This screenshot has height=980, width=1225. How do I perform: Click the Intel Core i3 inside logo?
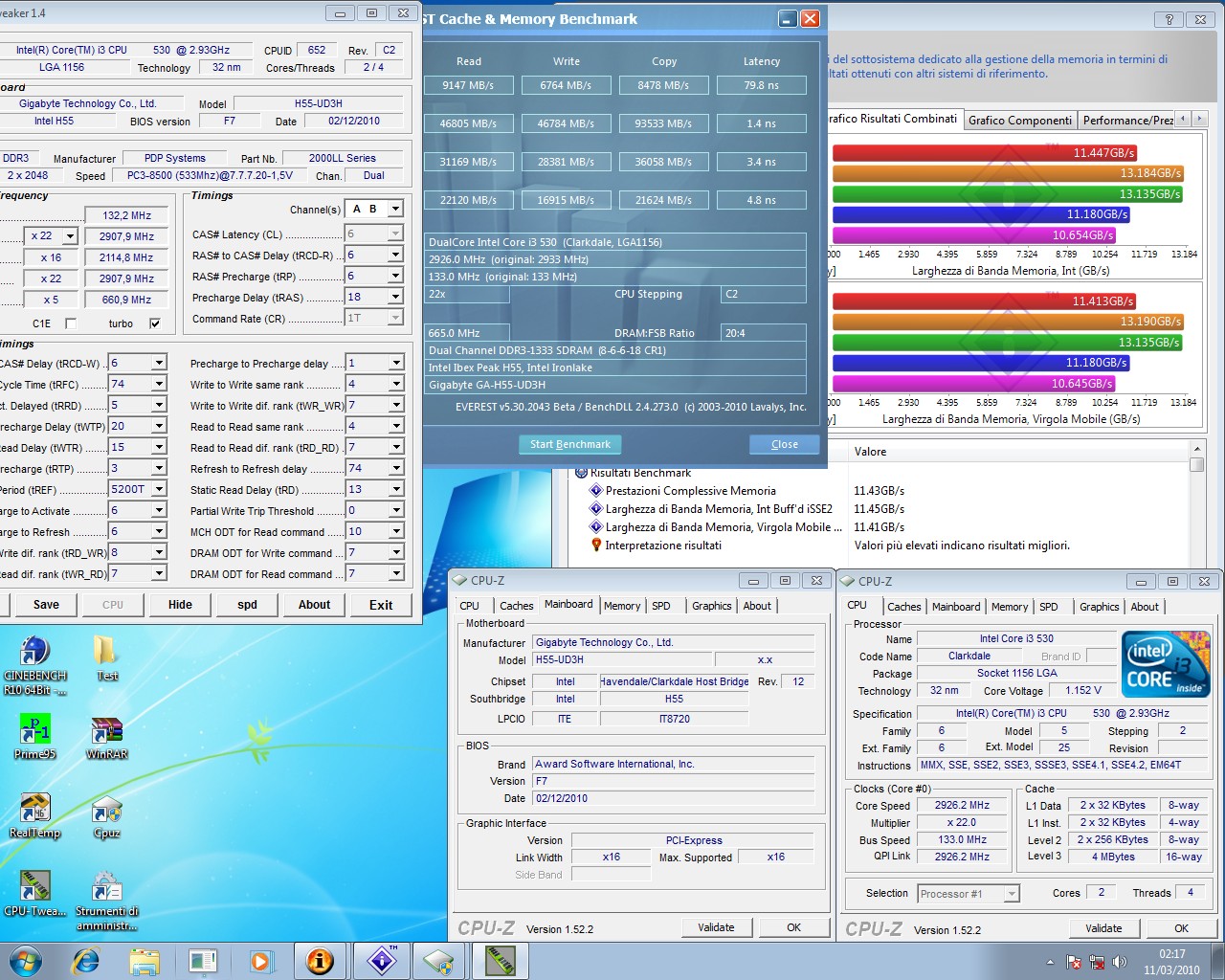[x=1166, y=663]
